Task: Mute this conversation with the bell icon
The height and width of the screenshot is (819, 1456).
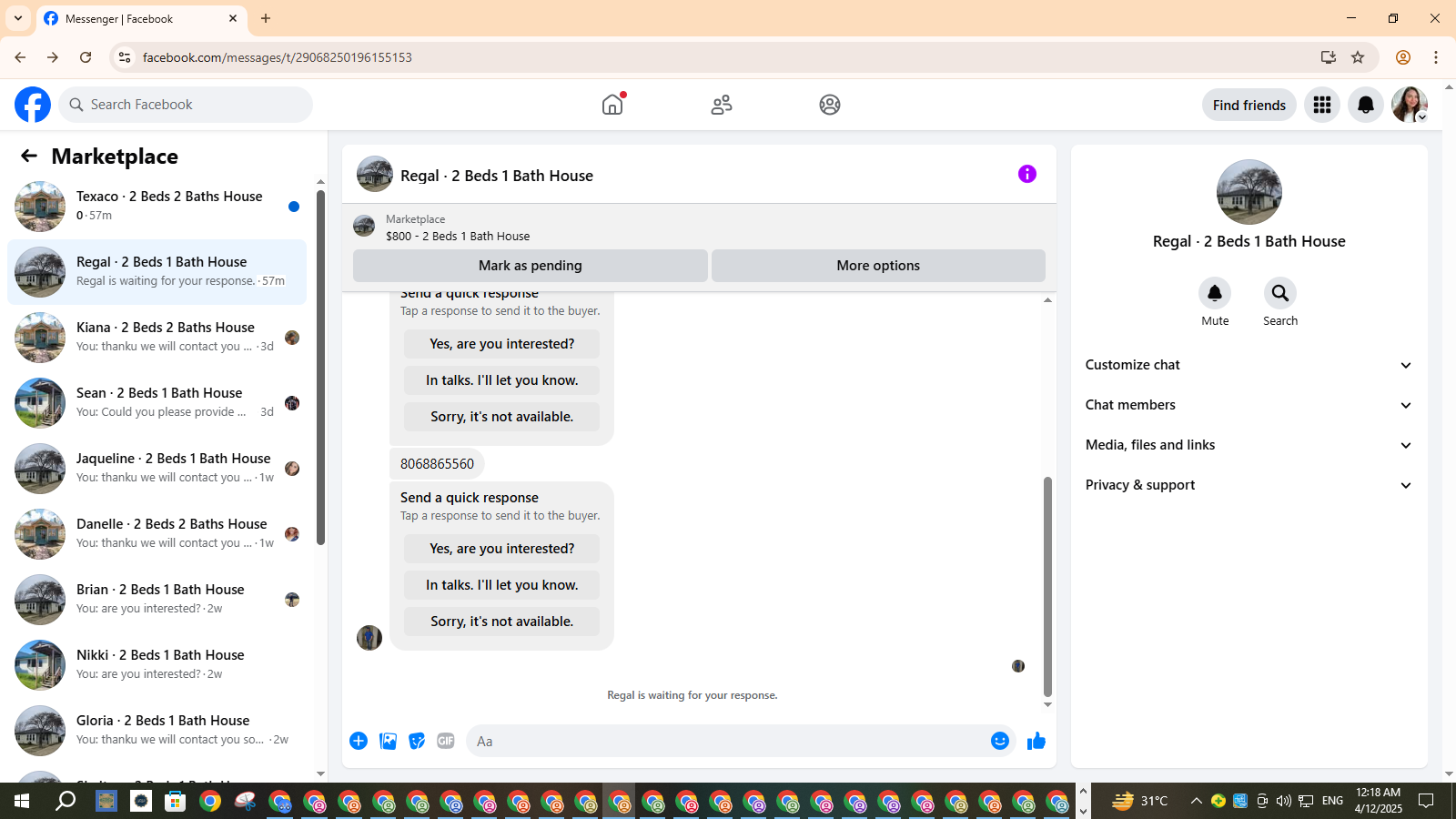Action: click(x=1215, y=293)
